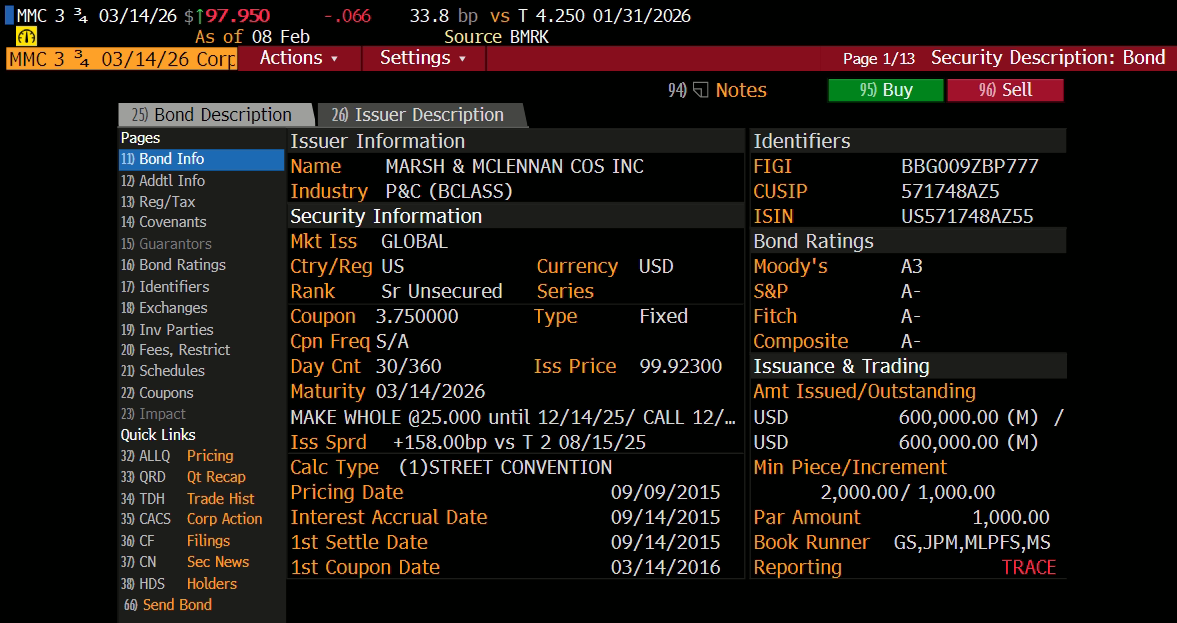Open the Covenants page
The image size is (1177, 623).
(x=172, y=222)
